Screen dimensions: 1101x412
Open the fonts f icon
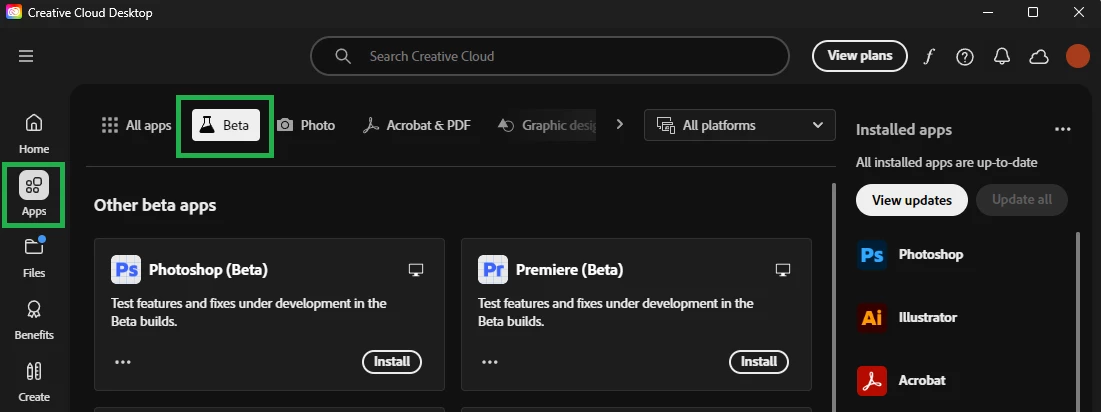pyautogui.click(x=929, y=56)
